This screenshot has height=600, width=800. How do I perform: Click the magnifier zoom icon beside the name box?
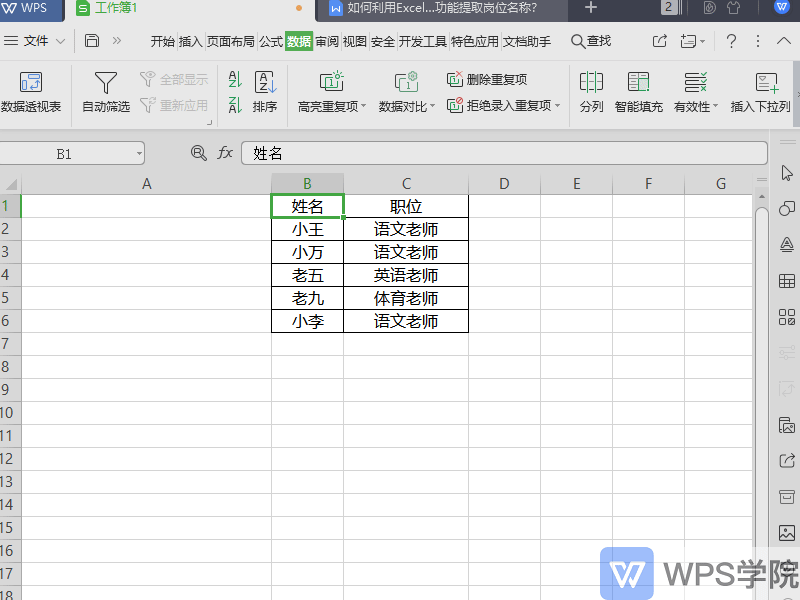(198, 153)
